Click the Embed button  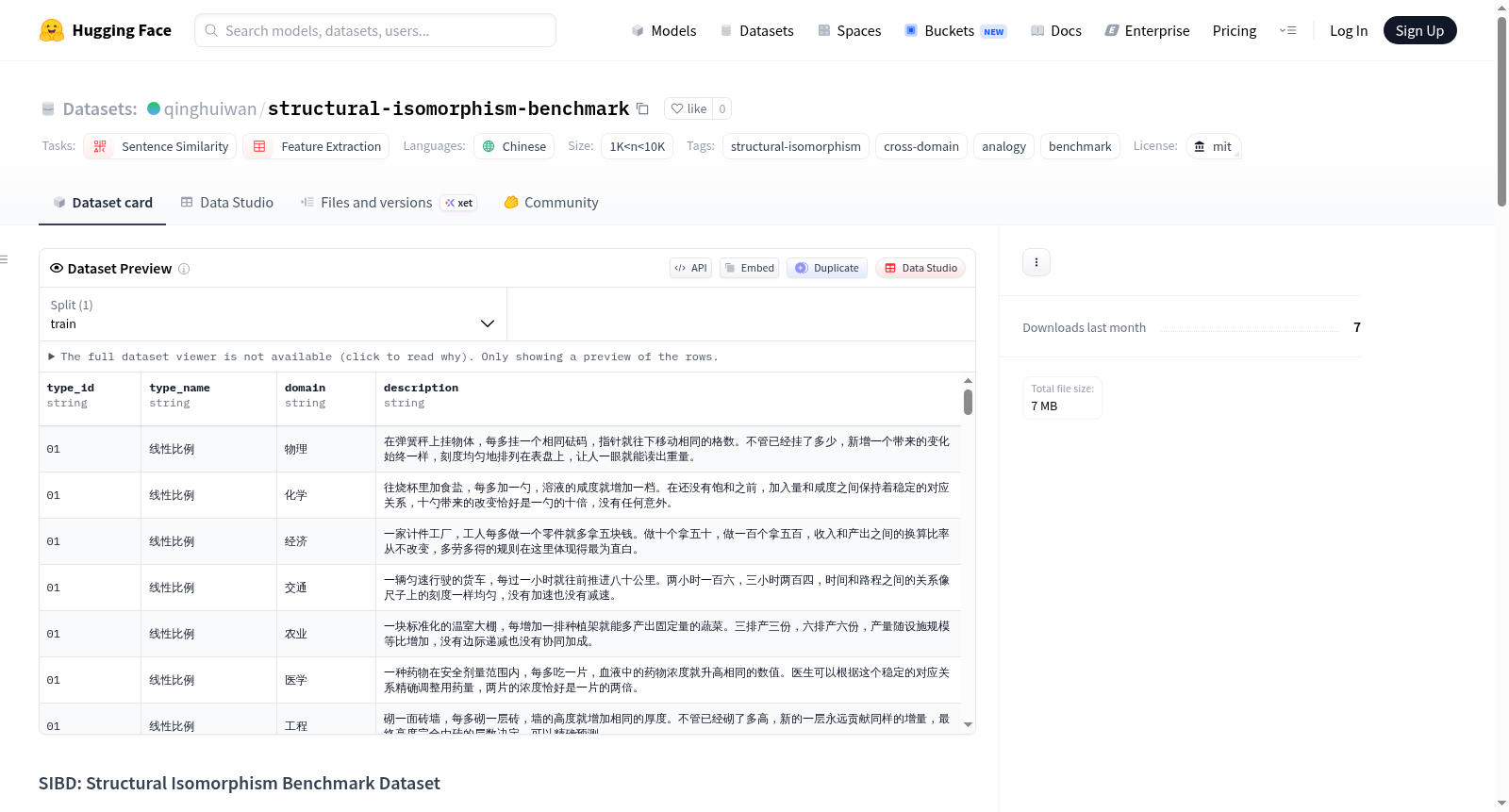[x=749, y=268]
